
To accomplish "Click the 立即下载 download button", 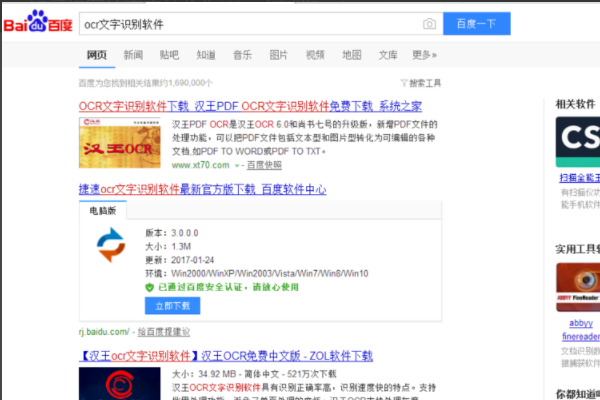I will pyautogui.click(x=173, y=306).
